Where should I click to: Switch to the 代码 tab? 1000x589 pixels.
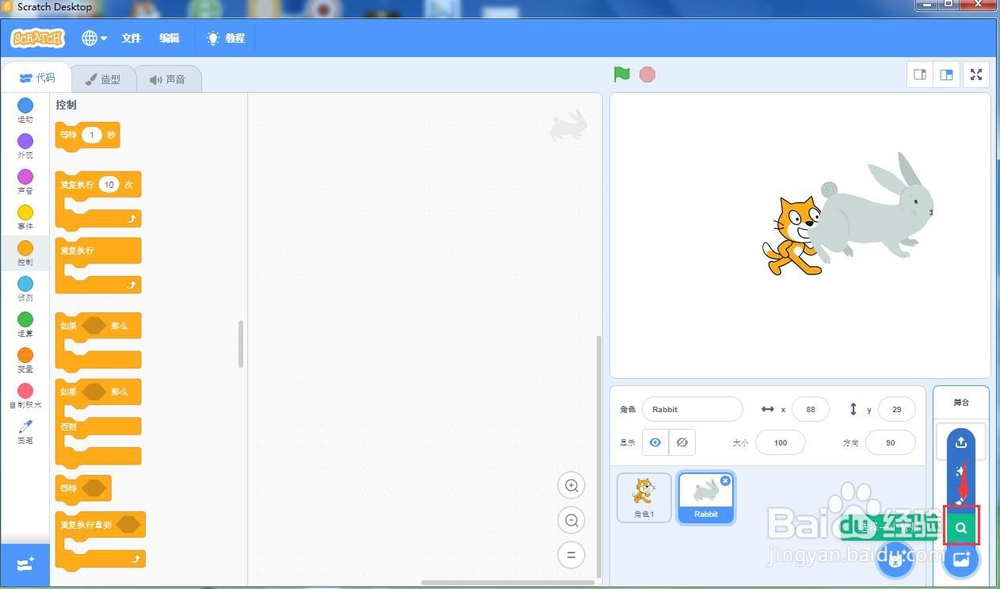[x=37, y=78]
